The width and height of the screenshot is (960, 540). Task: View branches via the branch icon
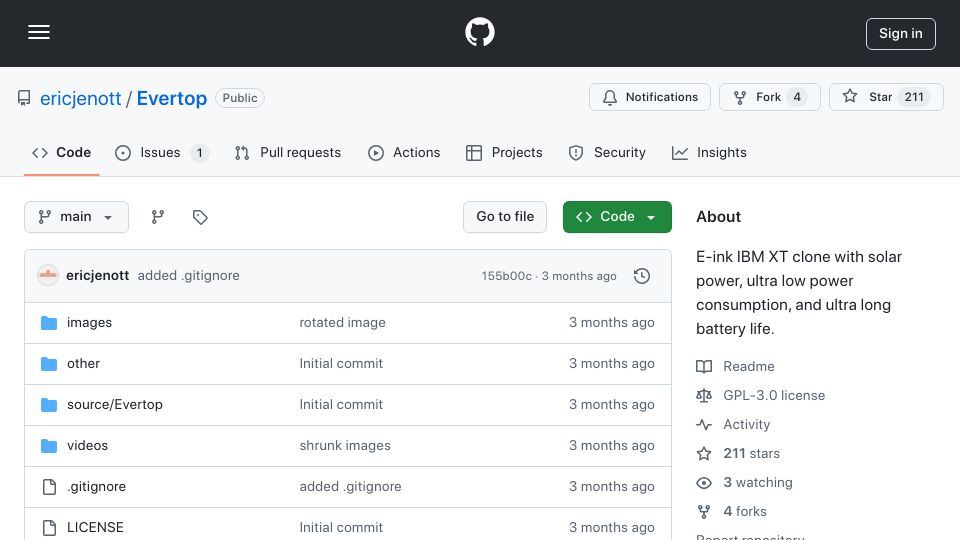click(x=158, y=217)
